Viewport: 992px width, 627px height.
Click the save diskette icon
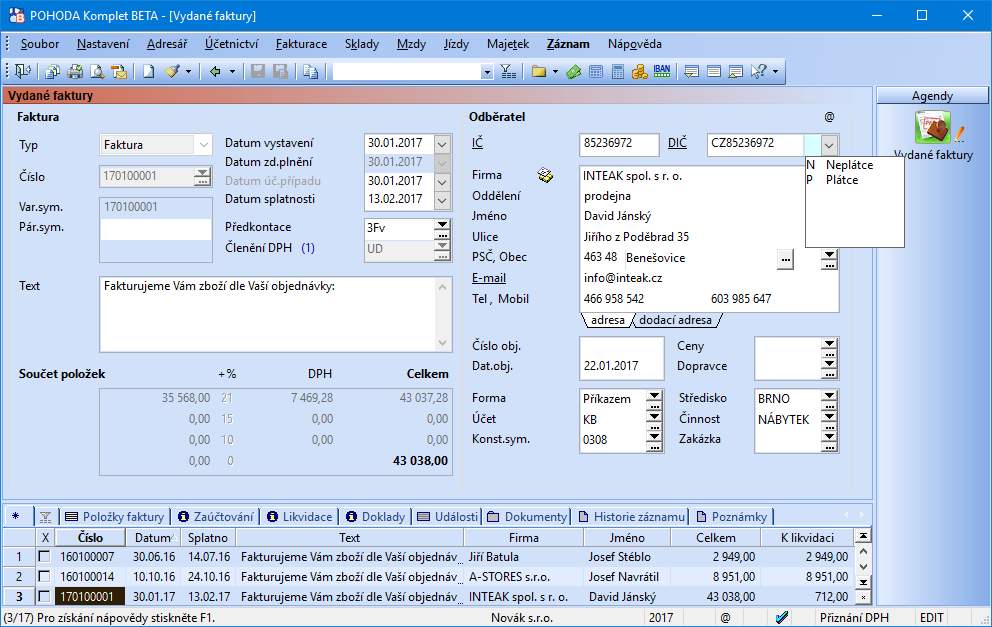click(257, 71)
